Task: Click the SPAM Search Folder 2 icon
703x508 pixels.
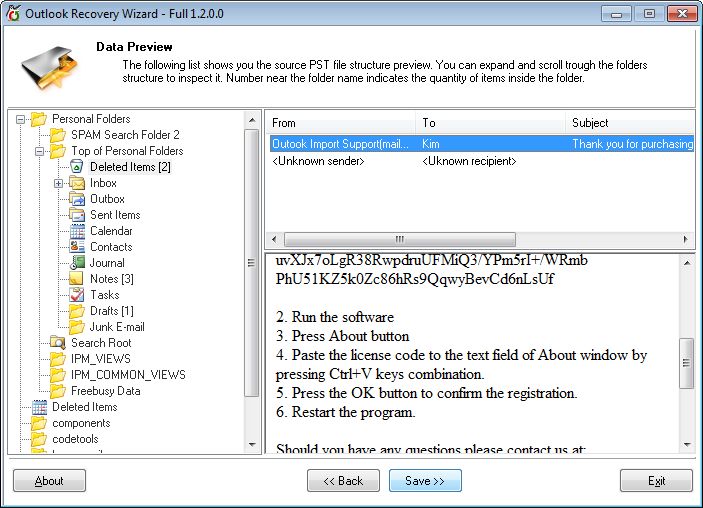Action: tap(58, 135)
